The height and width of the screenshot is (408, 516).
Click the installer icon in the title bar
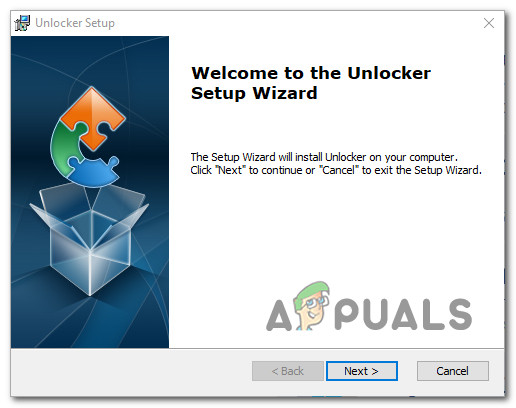click(22, 23)
